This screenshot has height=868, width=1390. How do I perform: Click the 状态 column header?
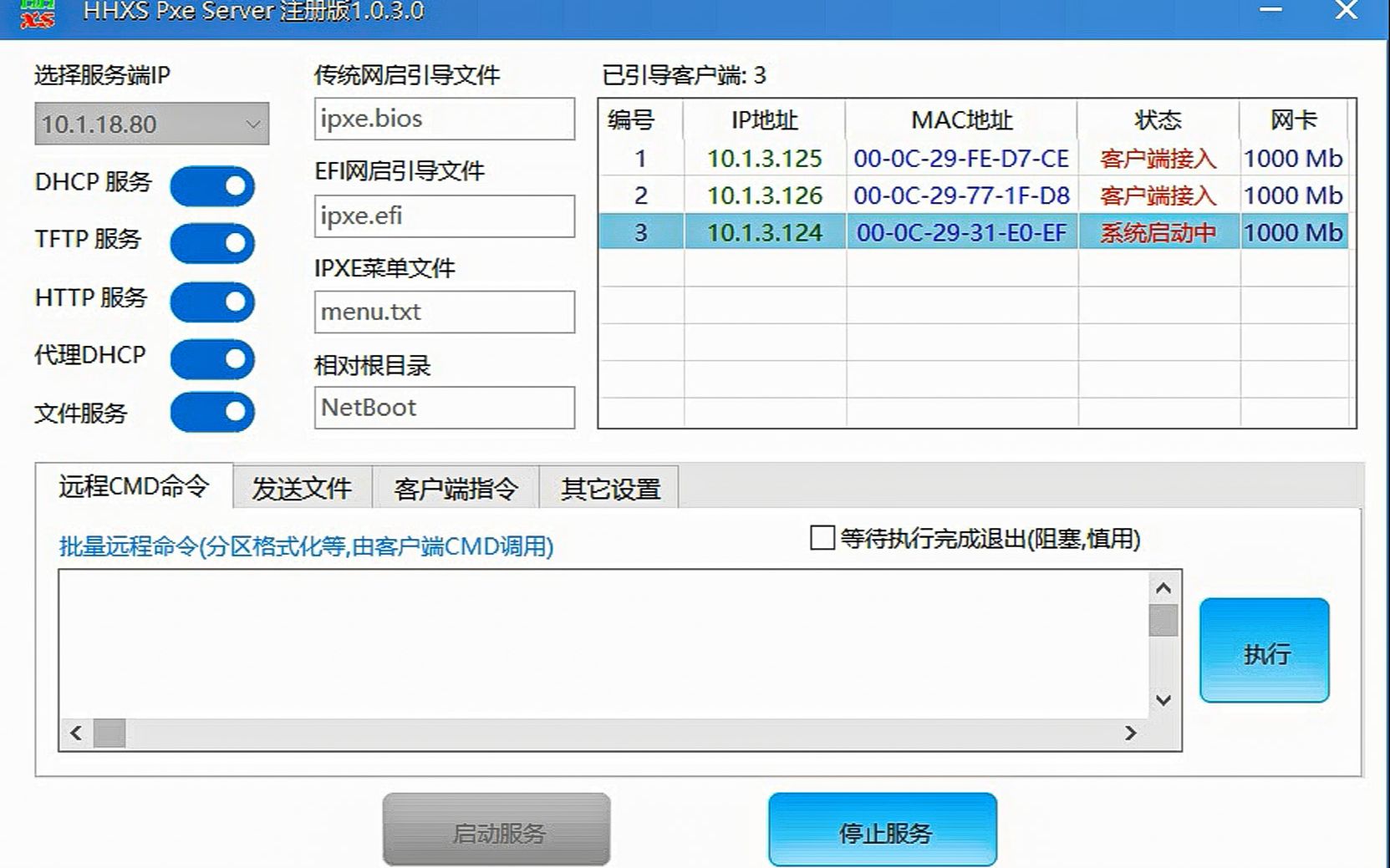[1158, 119]
